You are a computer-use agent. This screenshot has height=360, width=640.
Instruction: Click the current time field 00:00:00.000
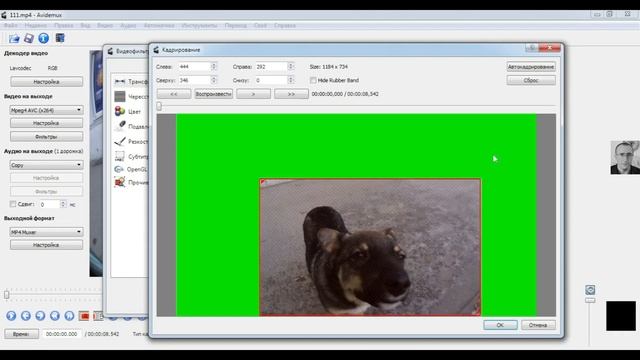click(62, 334)
